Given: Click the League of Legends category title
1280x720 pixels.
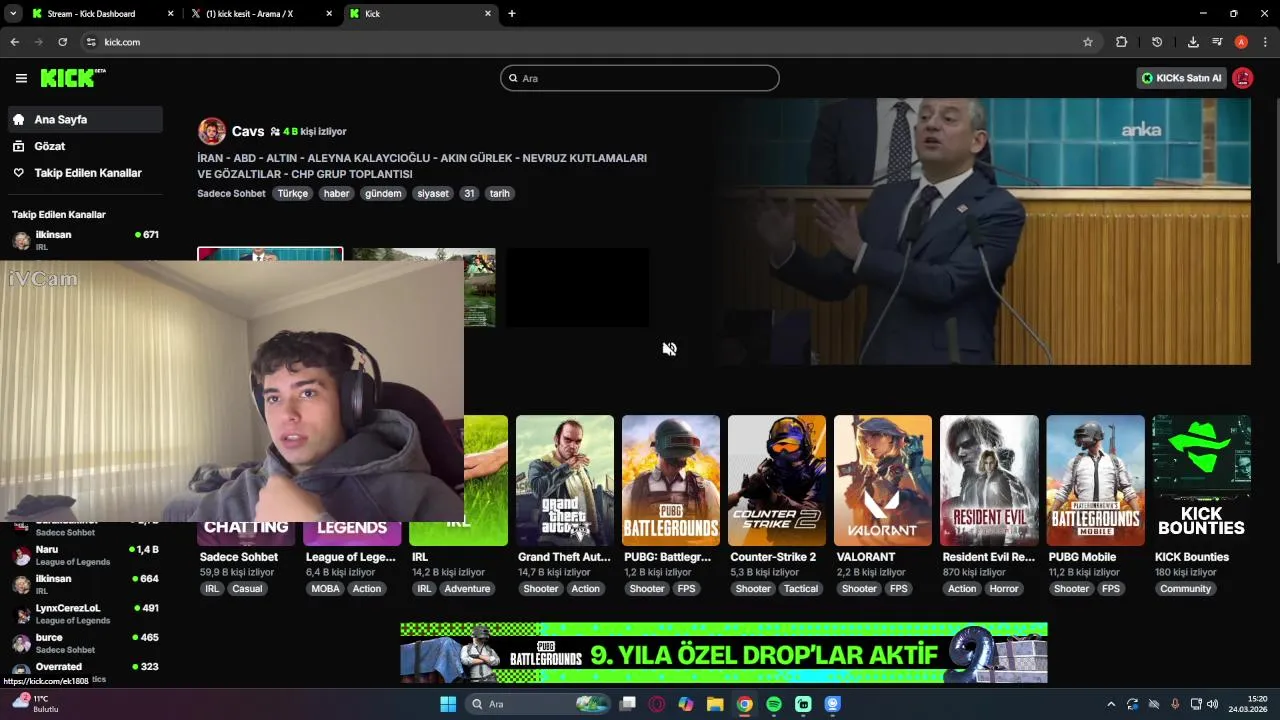Looking at the screenshot, I should pos(351,557).
